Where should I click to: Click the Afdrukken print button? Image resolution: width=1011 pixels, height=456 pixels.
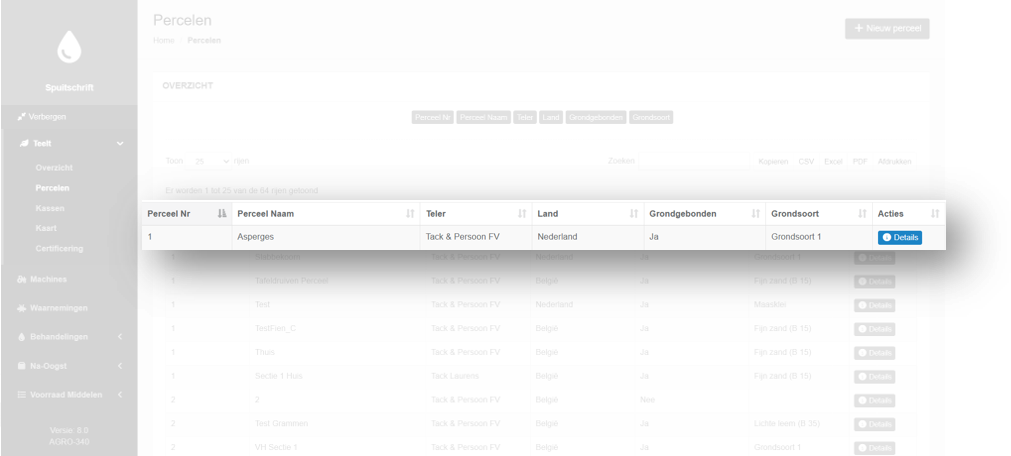894,161
